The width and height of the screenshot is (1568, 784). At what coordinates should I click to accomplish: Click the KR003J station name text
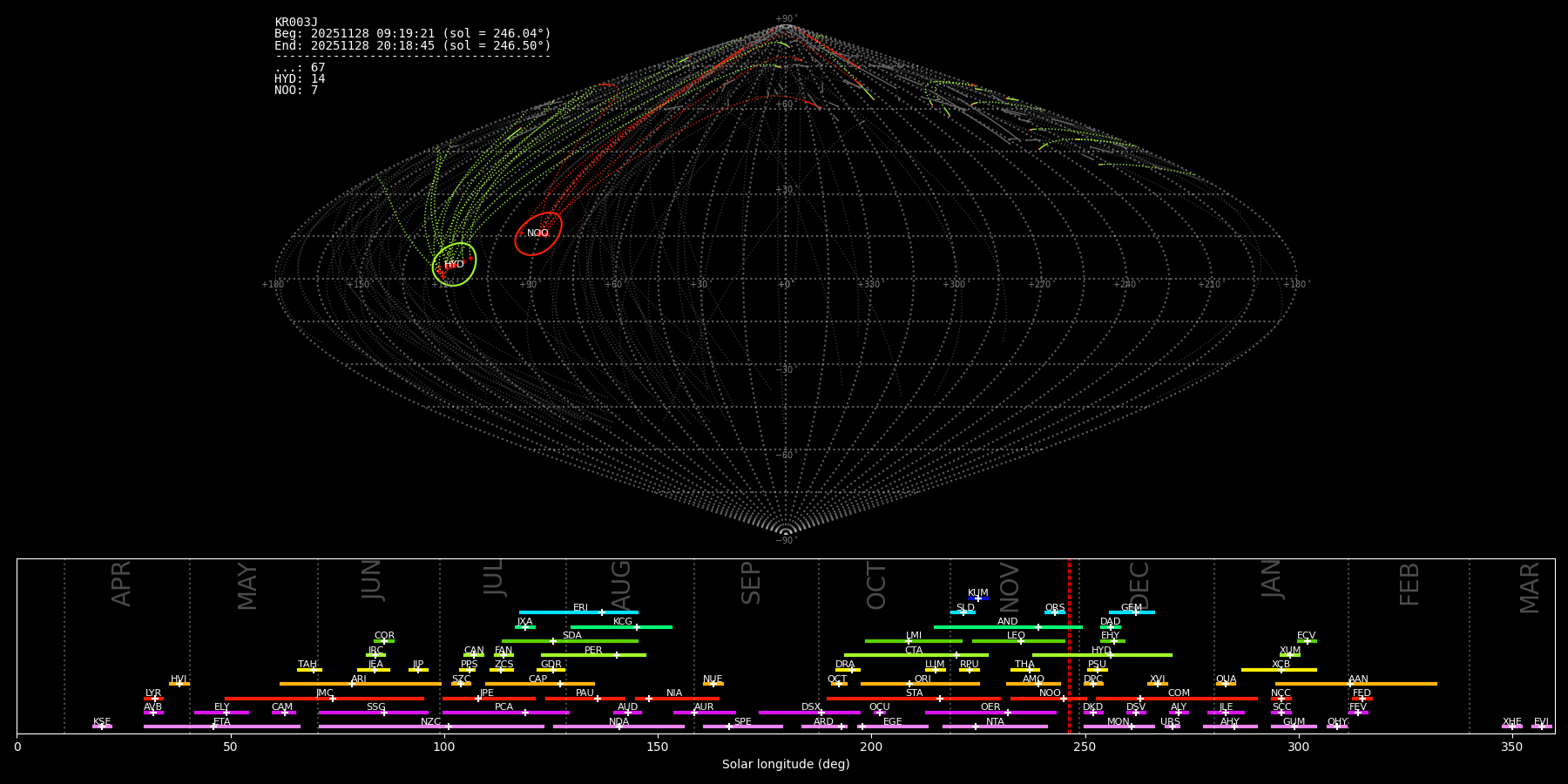[296, 22]
